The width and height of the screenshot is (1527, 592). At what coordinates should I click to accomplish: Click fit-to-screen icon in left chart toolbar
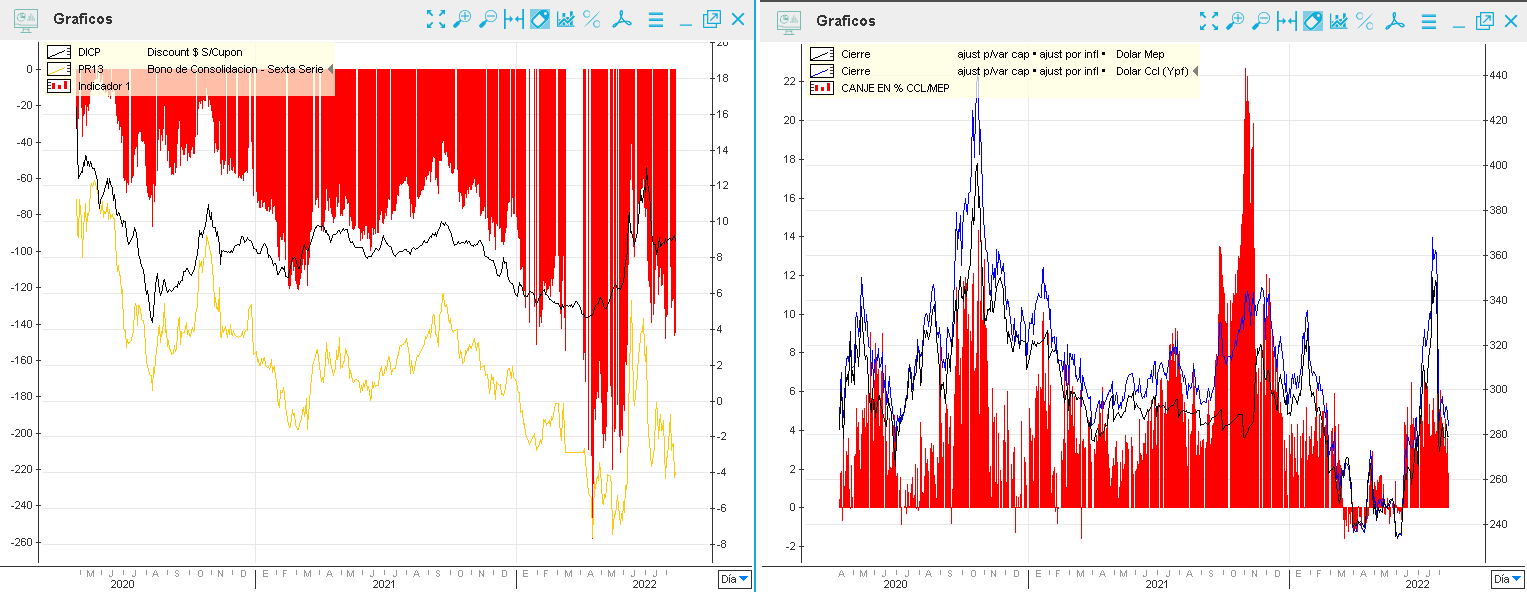click(x=435, y=19)
